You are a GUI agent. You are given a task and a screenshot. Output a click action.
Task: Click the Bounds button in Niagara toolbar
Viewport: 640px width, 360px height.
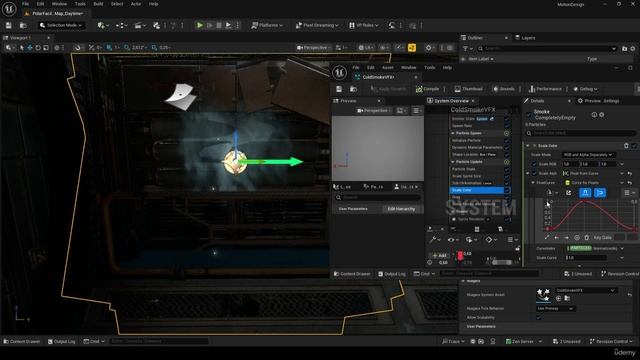click(503, 89)
